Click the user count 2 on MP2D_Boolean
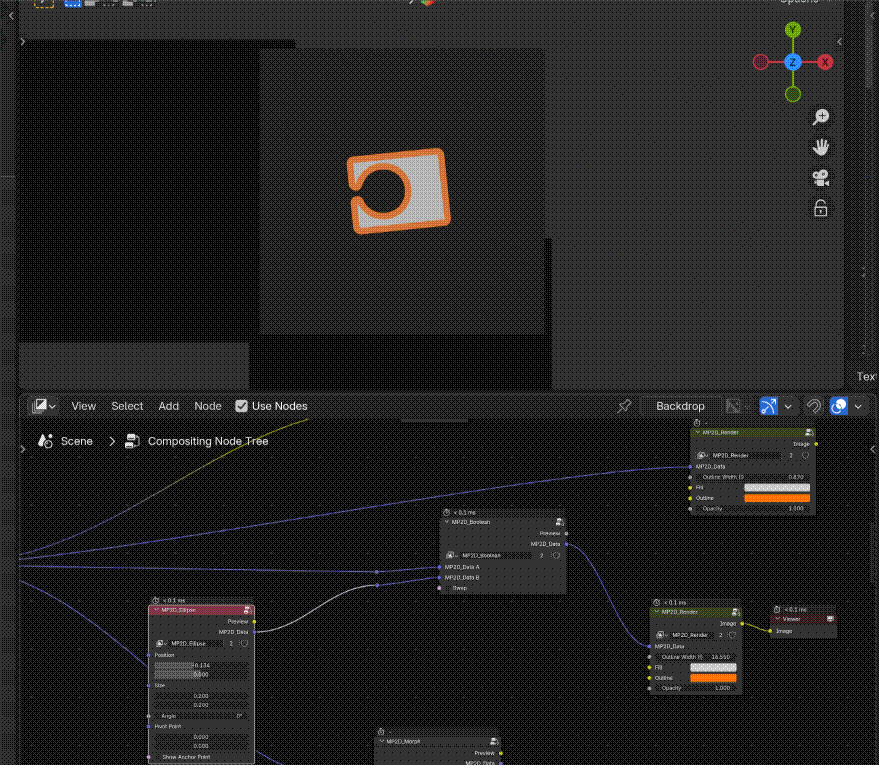This screenshot has height=765, width=879. [542, 555]
